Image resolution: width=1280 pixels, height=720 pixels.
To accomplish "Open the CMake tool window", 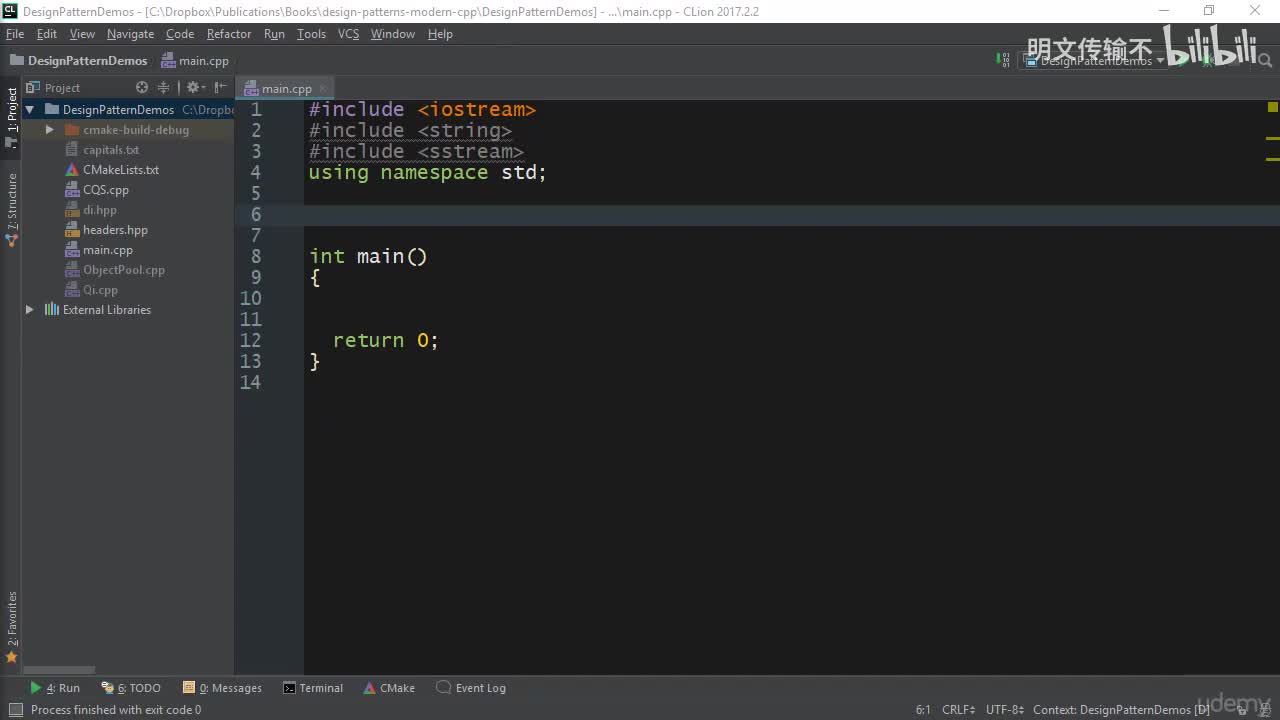I will click(389, 688).
